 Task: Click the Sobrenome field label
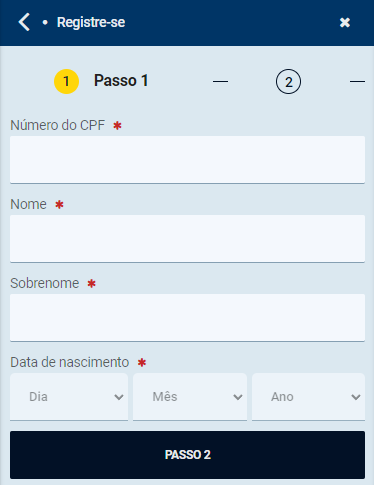[45, 283]
